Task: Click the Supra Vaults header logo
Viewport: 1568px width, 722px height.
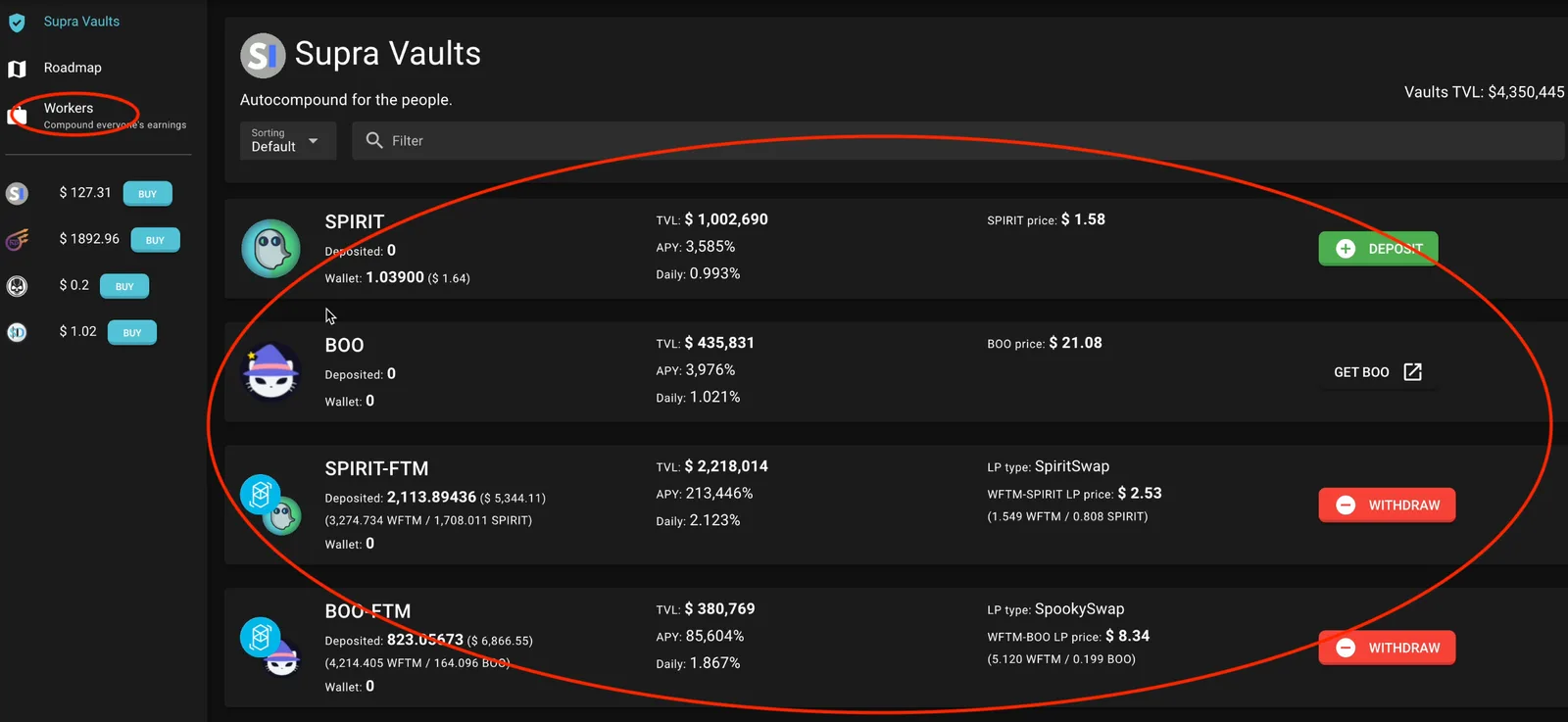Action: (263, 55)
